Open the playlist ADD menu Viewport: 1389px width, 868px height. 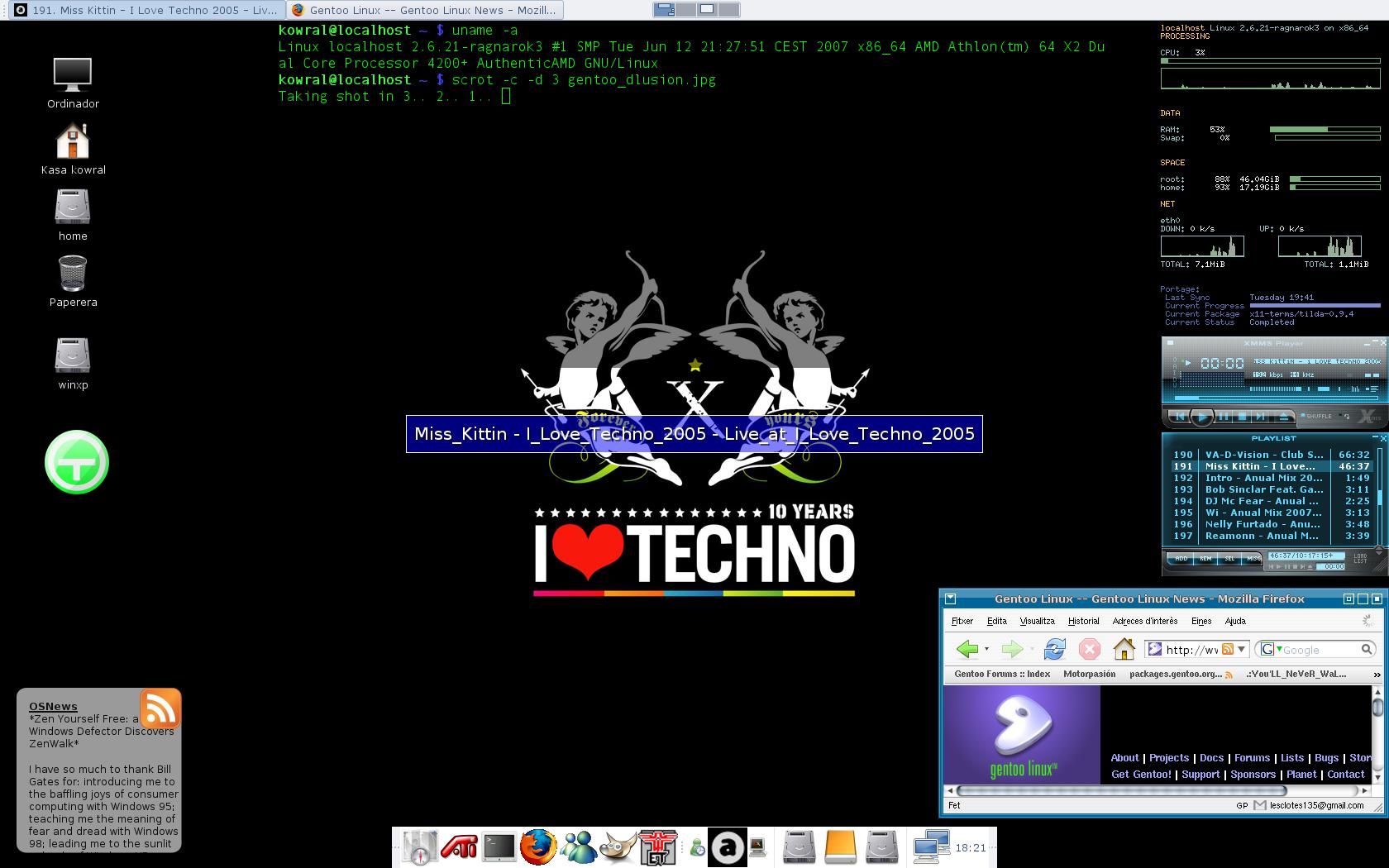[1181, 559]
